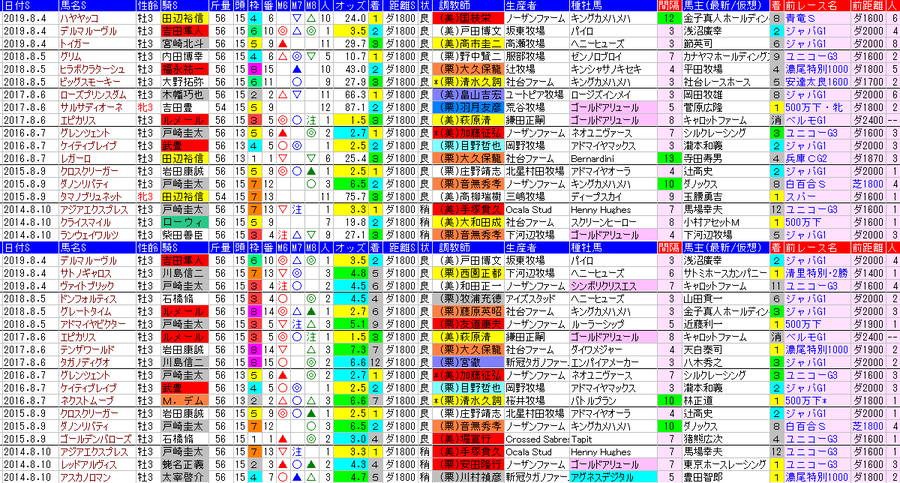
Task: Select horse name クライスマイル
Action: pyautogui.click(x=87, y=222)
